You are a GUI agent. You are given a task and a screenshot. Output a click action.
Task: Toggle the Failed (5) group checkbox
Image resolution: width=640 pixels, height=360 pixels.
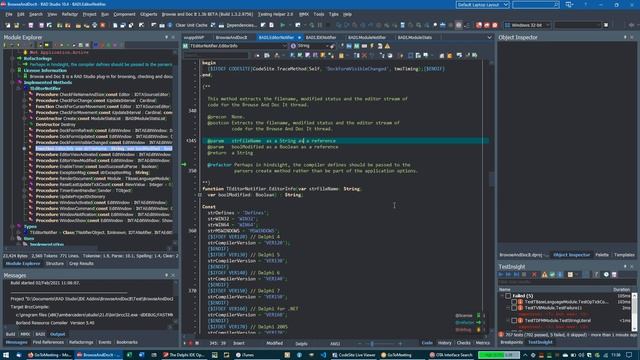tap(508, 296)
